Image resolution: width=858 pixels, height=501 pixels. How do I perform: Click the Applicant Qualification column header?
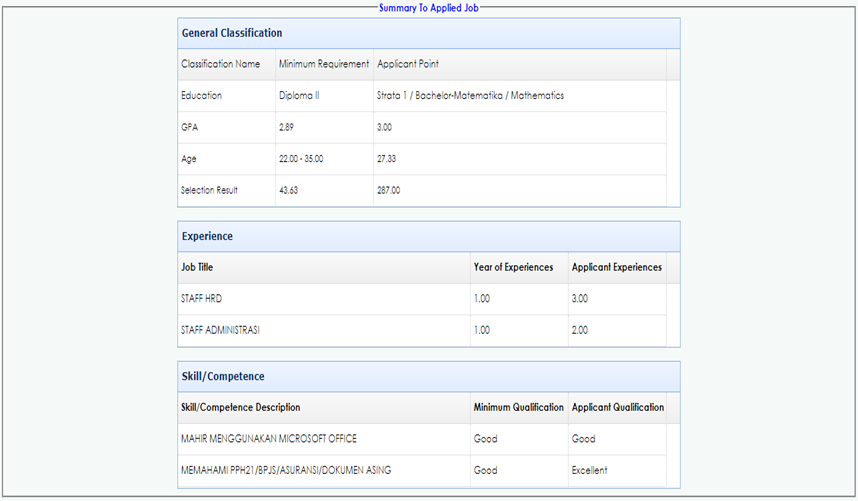pyautogui.click(x=617, y=408)
